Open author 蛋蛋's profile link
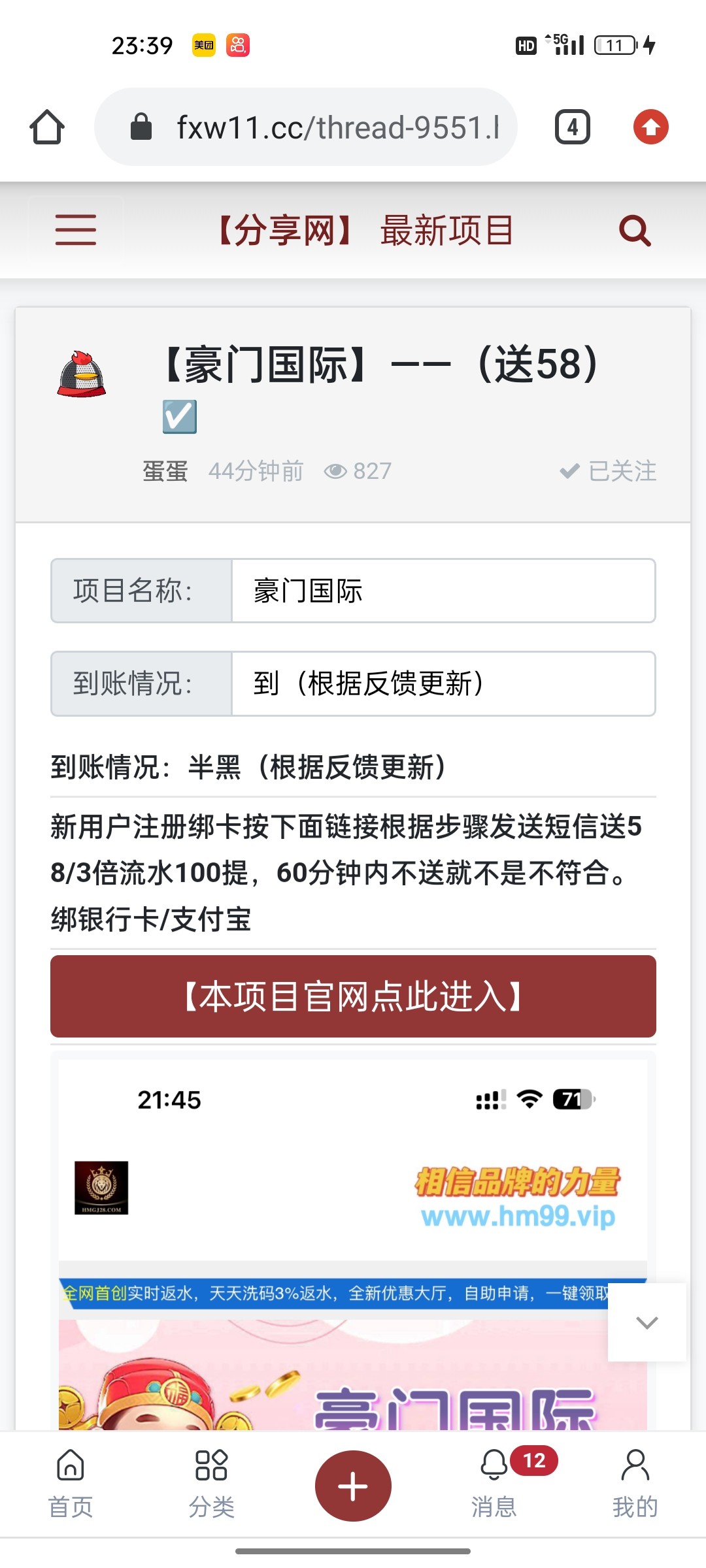 (165, 471)
